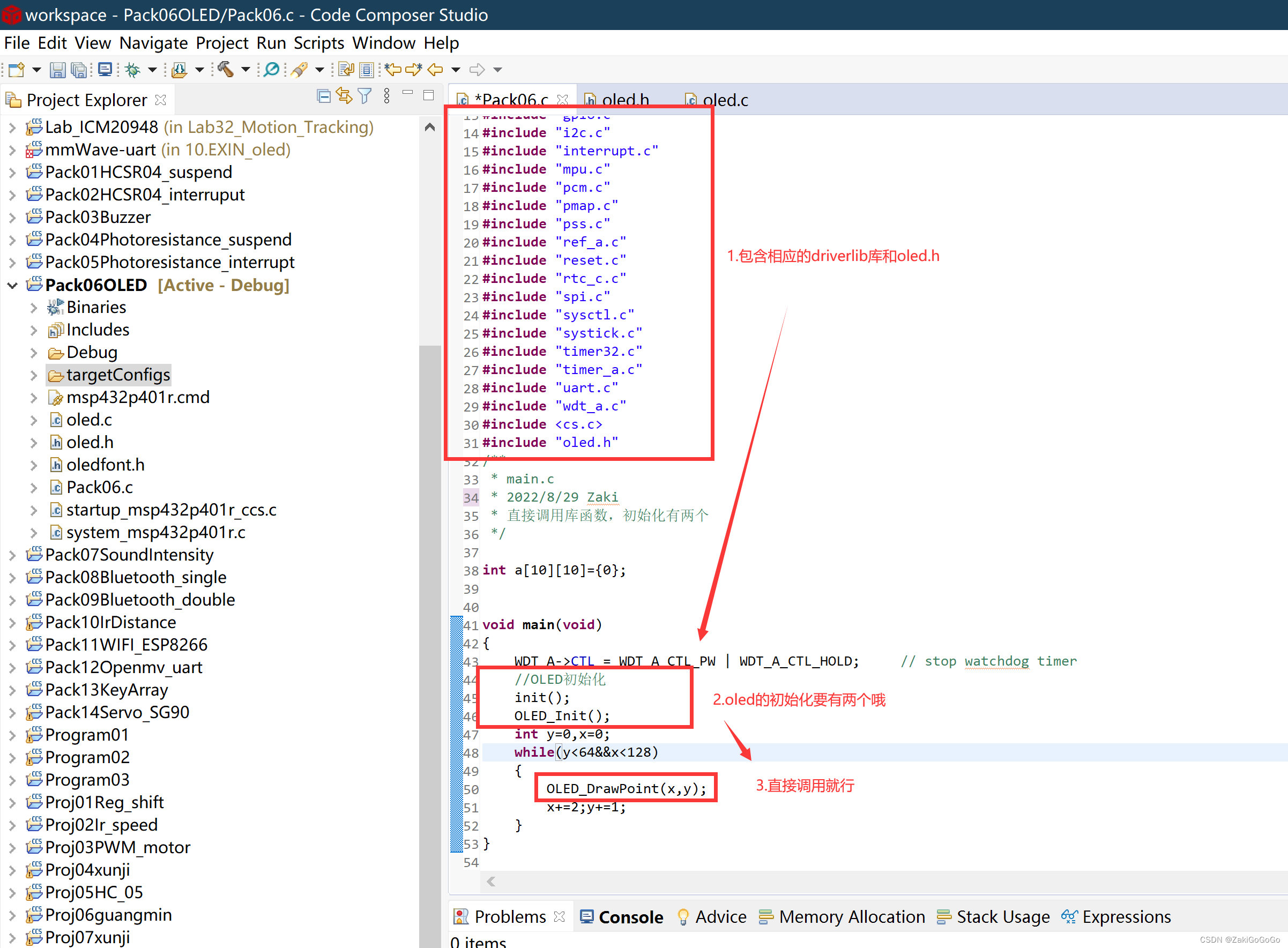Expand the Includes folder node

pos(34,331)
